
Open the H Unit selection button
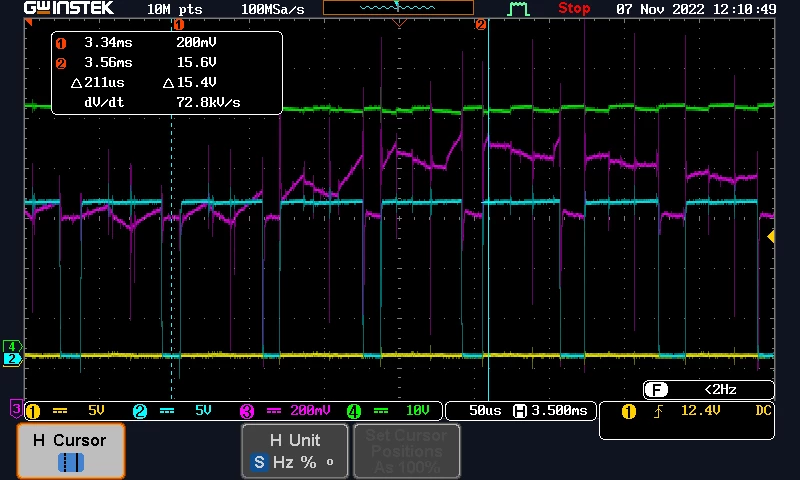click(x=295, y=451)
